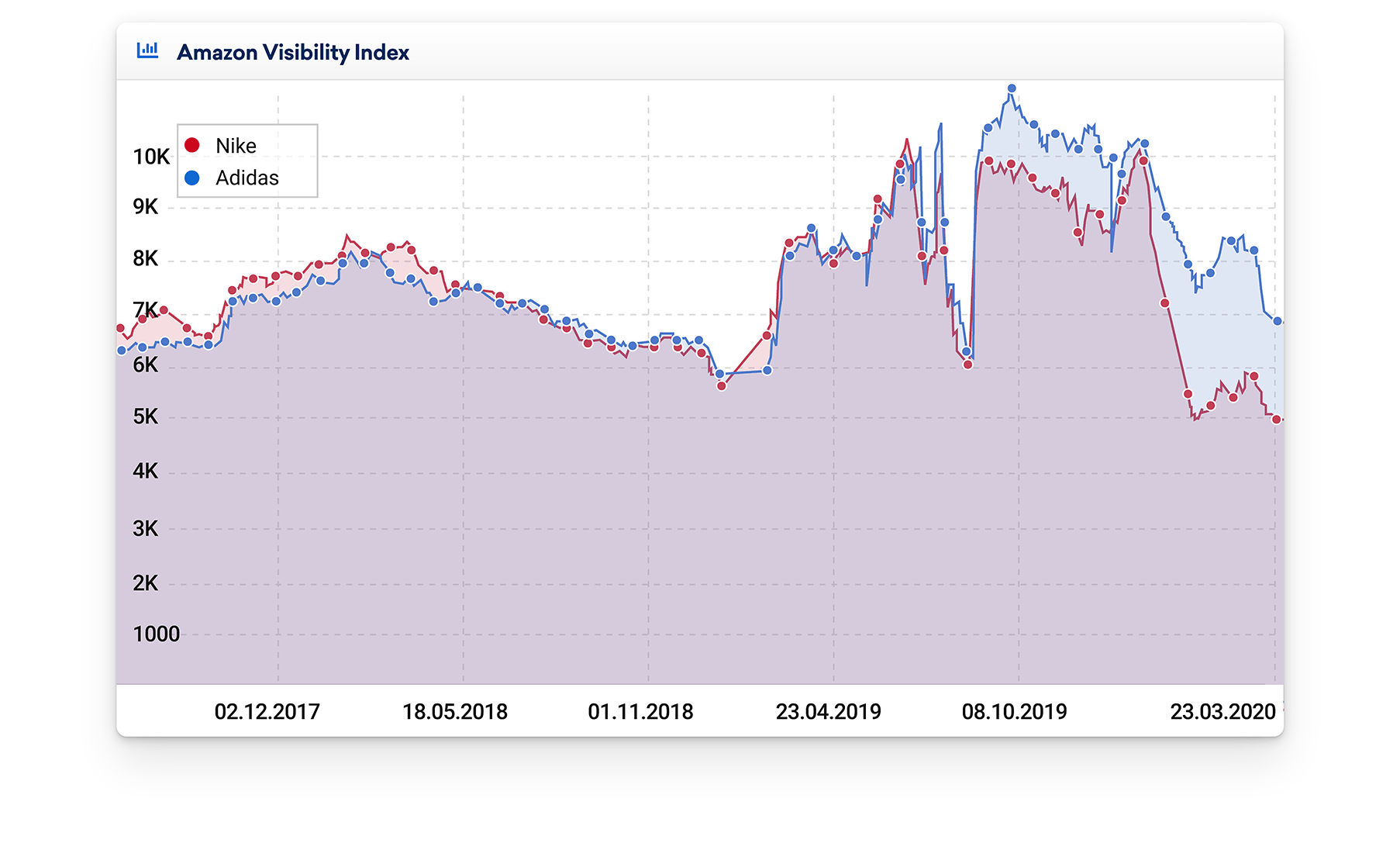The width and height of the screenshot is (1400, 850).
Task: Click the 1000 y-axis label
Action: click(156, 634)
